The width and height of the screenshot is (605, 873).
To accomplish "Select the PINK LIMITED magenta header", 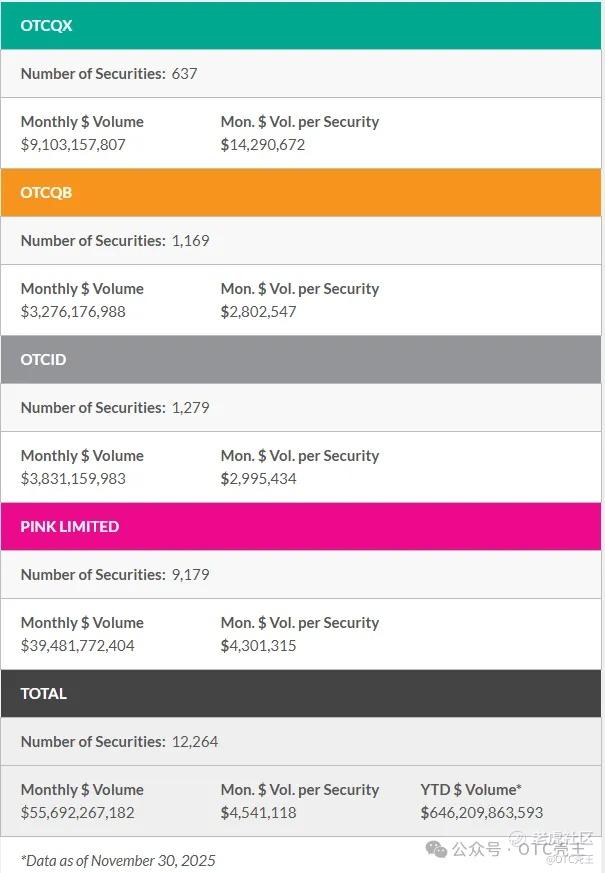I will [x=300, y=526].
